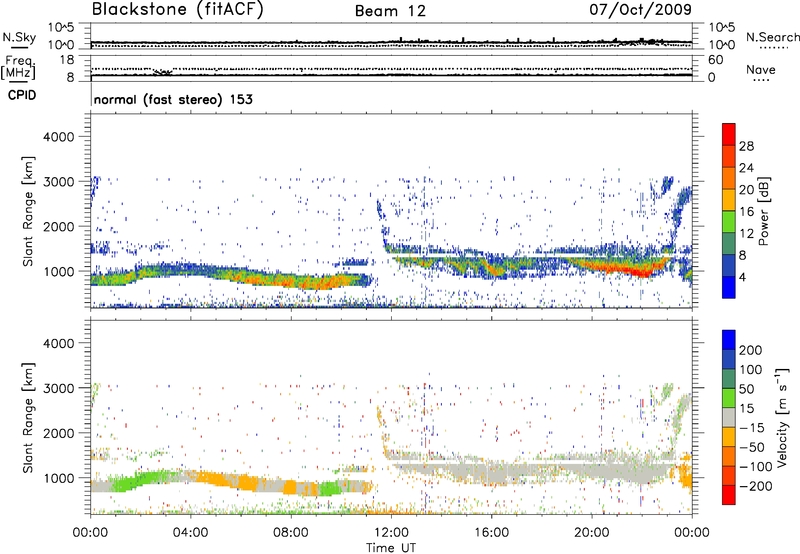The image size is (800, 554).
Task: Click the date '07/Oct/2009'
Action: click(x=640, y=10)
